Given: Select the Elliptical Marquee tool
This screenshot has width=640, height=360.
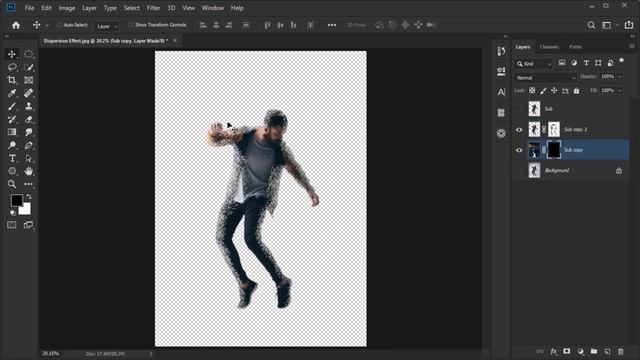Looking at the screenshot, I should pyautogui.click(x=28, y=54).
